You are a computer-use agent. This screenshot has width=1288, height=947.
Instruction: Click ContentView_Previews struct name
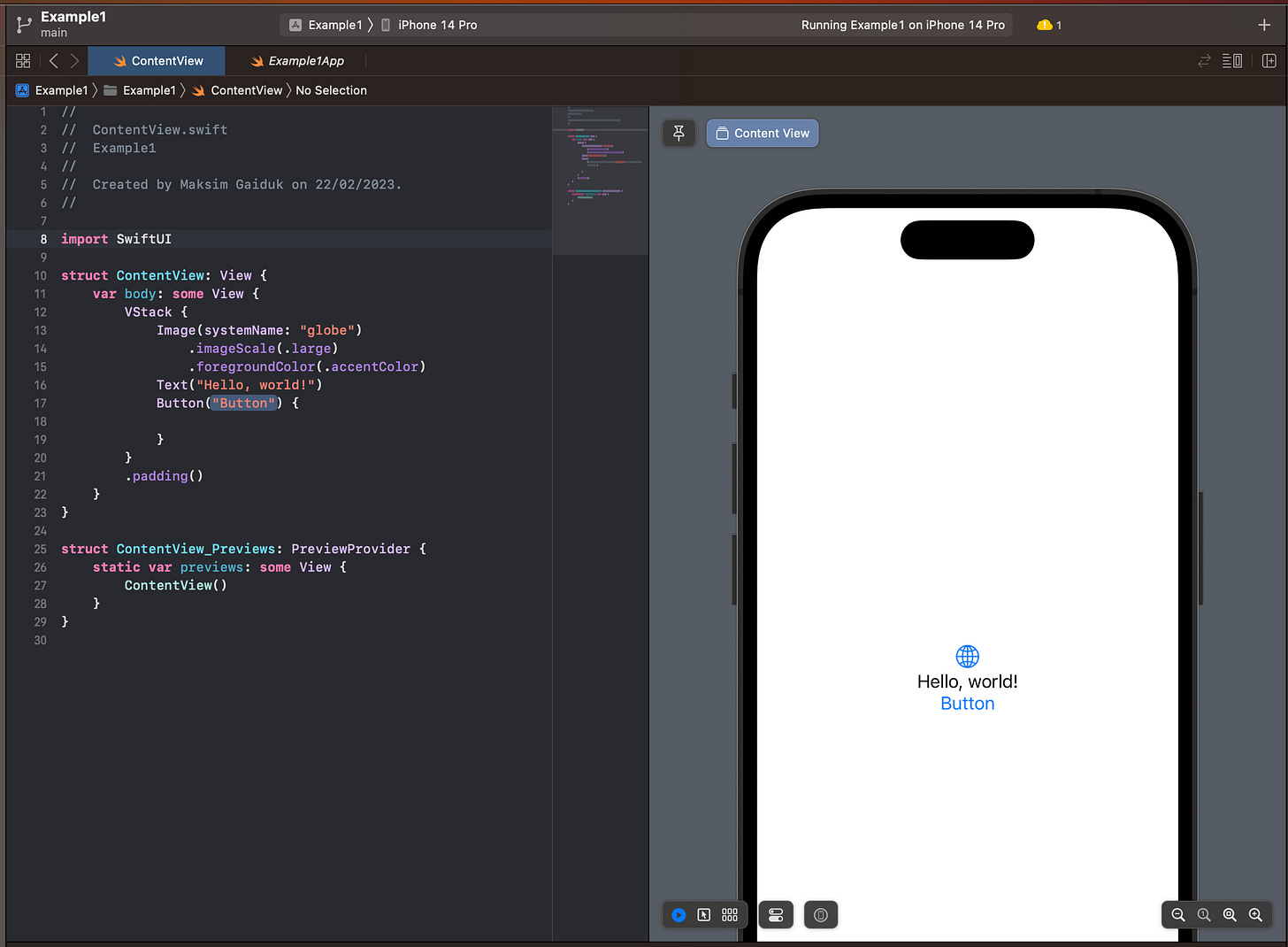coord(195,549)
